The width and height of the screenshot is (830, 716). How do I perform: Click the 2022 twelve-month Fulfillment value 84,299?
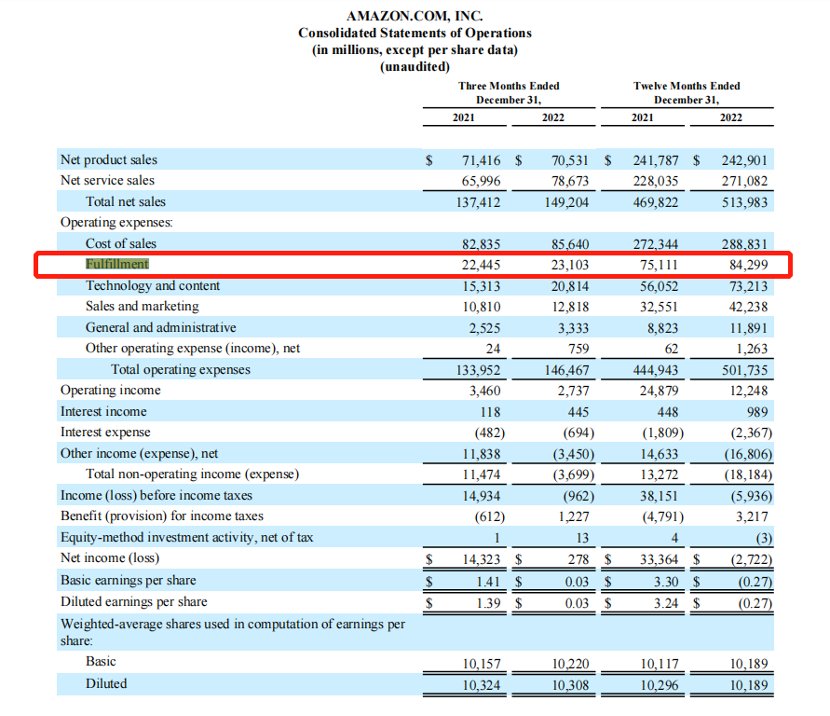point(748,265)
